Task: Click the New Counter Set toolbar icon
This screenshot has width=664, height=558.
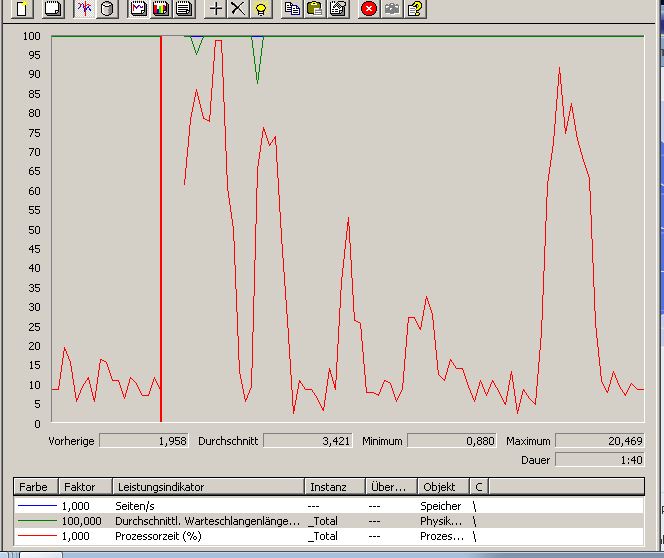Action: coord(22,8)
